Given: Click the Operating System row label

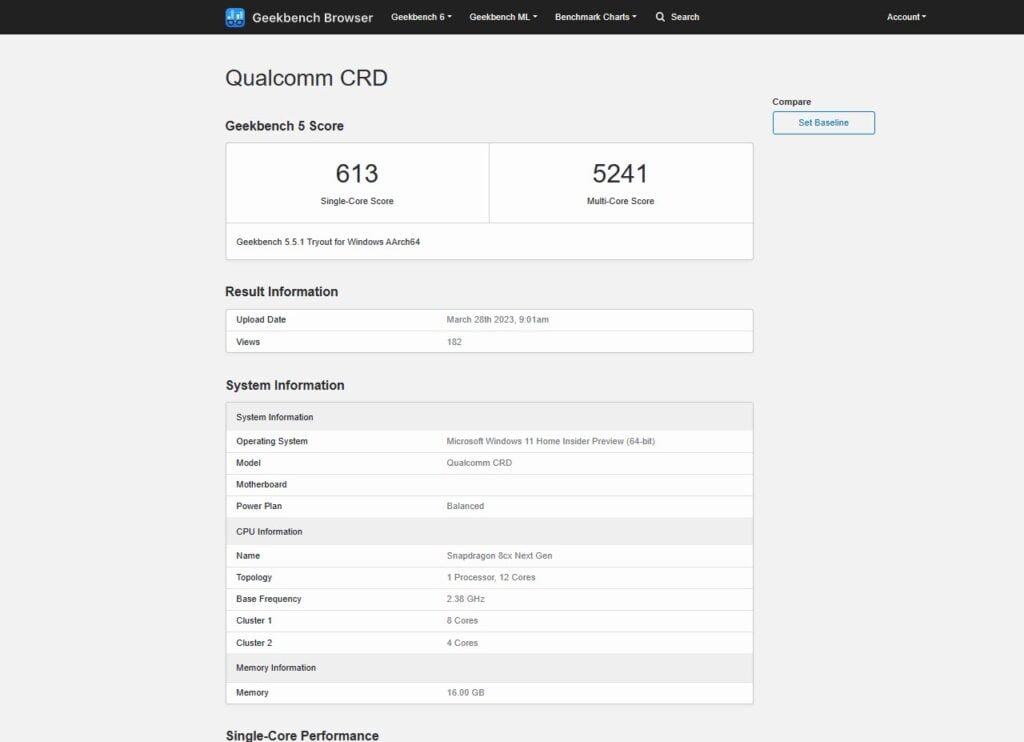Looking at the screenshot, I should point(272,441).
